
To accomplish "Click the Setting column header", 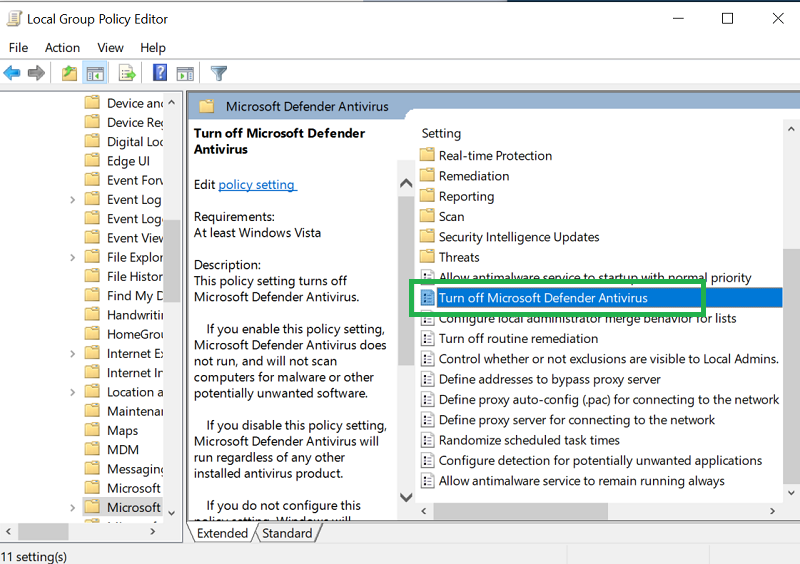I will (441, 133).
